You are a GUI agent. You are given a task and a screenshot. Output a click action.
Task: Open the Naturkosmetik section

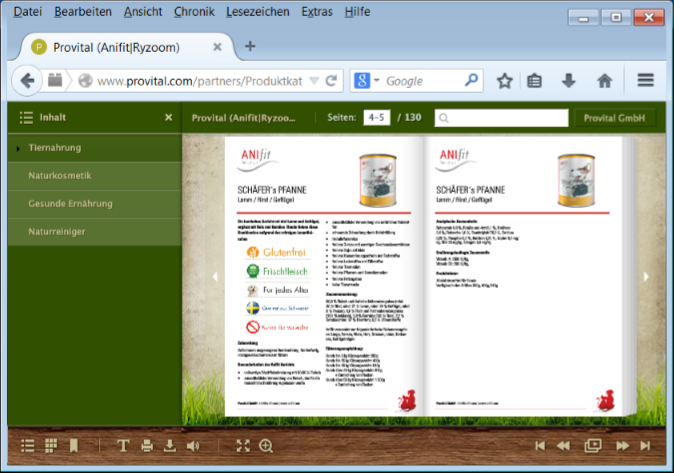60,176
